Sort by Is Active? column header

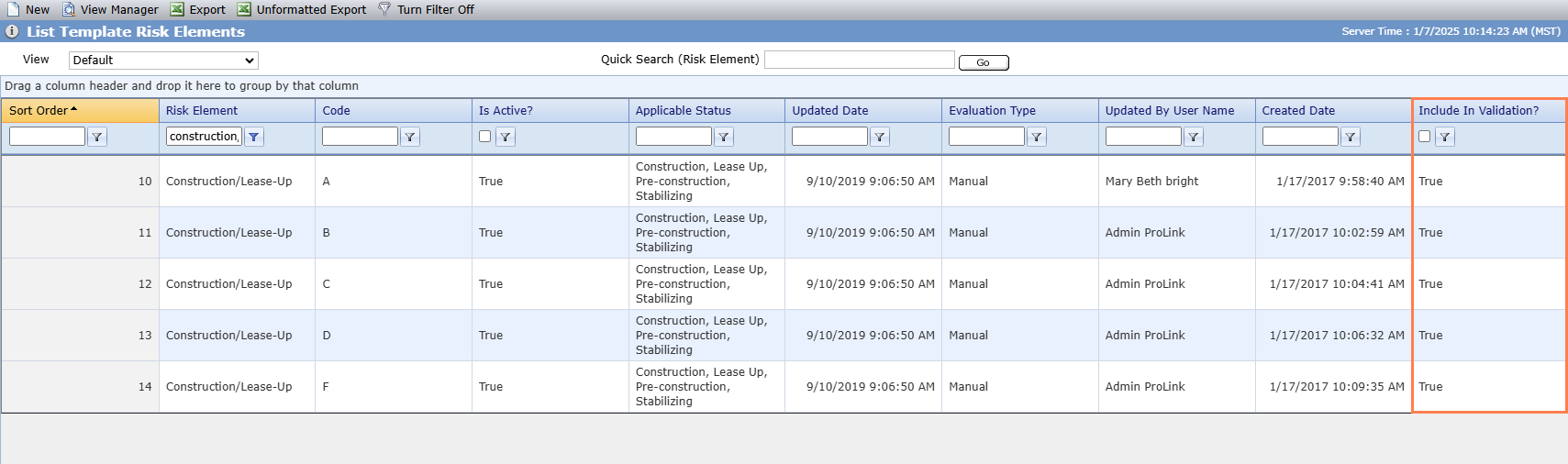click(x=506, y=110)
